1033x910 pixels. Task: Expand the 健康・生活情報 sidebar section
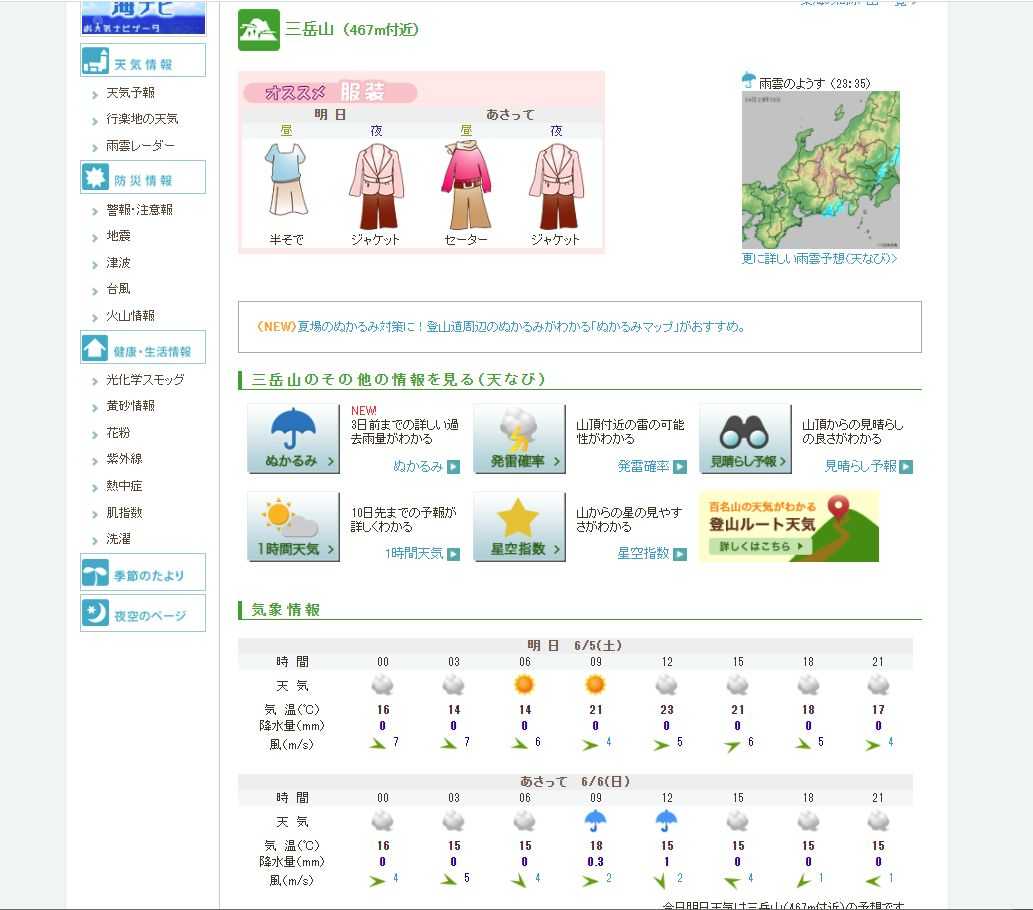[x=143, y=349]
